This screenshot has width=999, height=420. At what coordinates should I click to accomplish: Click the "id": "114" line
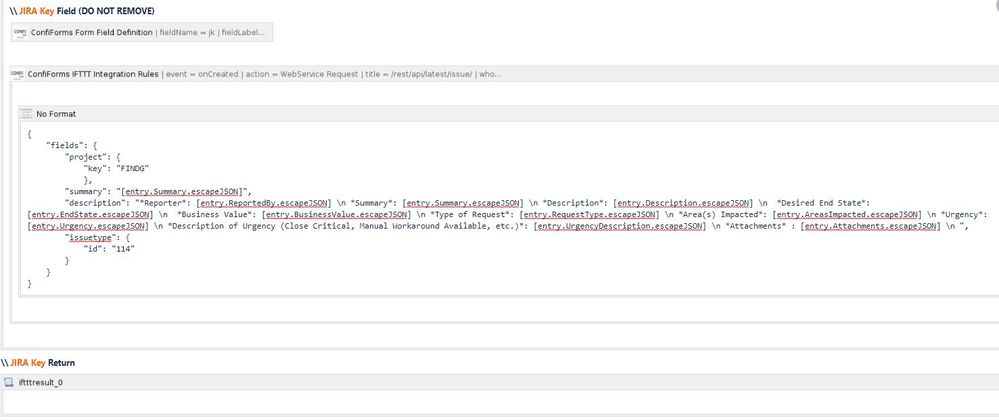click(110, 249)
